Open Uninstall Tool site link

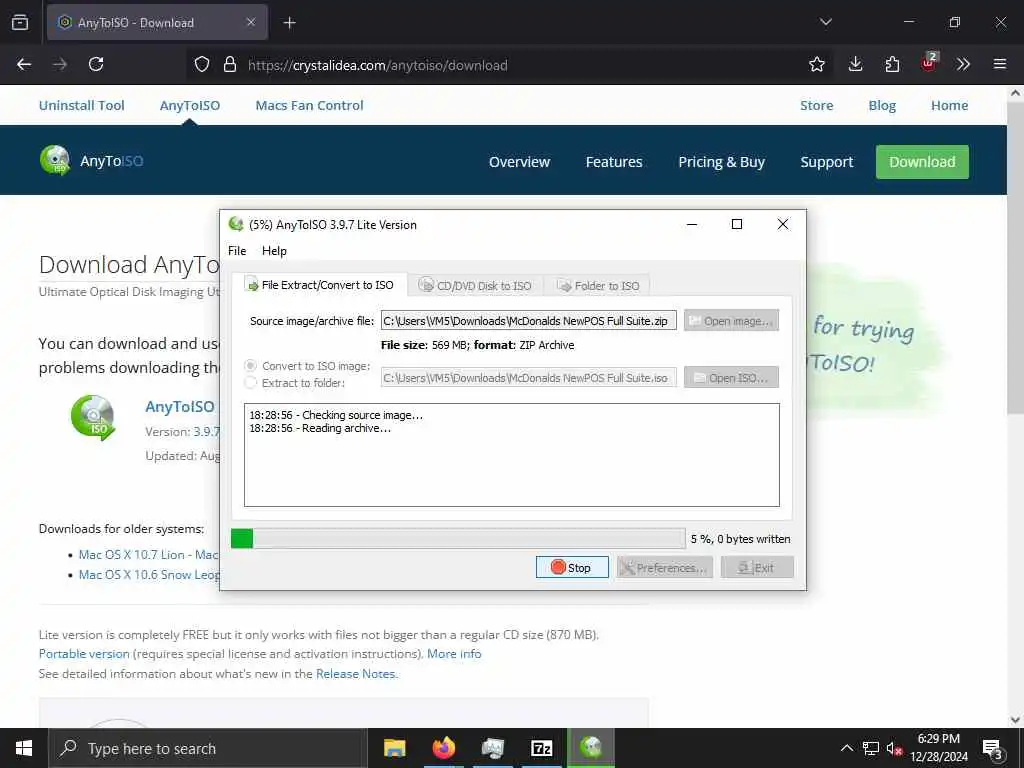(x=82, y=105)
